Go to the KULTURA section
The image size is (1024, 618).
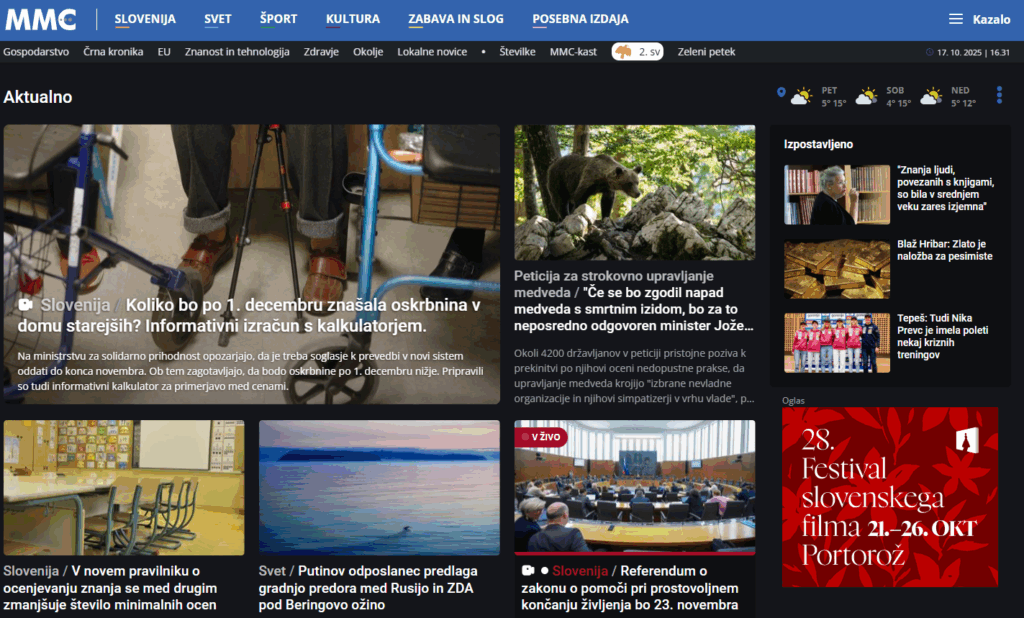(353, 19)
